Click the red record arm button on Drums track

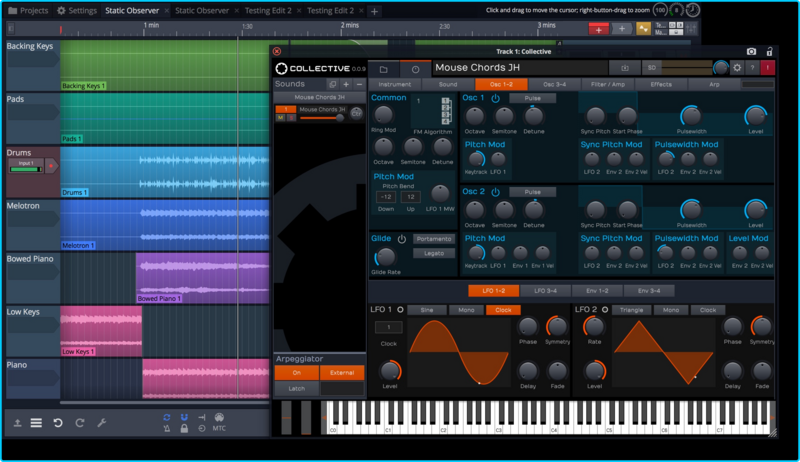click(x=51, y=166)
